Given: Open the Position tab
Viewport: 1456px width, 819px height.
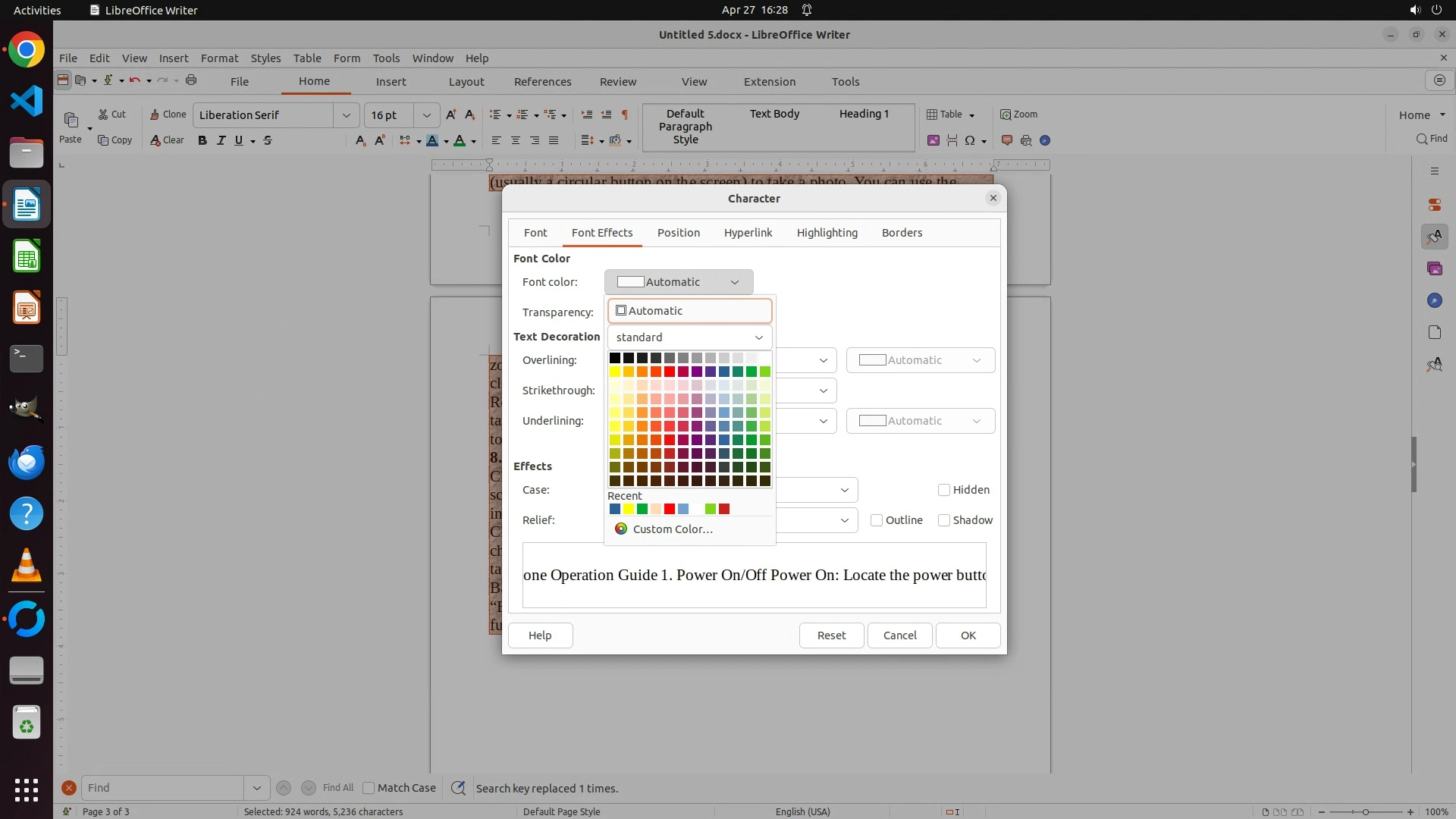Looking at the screenshot, I should click(678, 233).
